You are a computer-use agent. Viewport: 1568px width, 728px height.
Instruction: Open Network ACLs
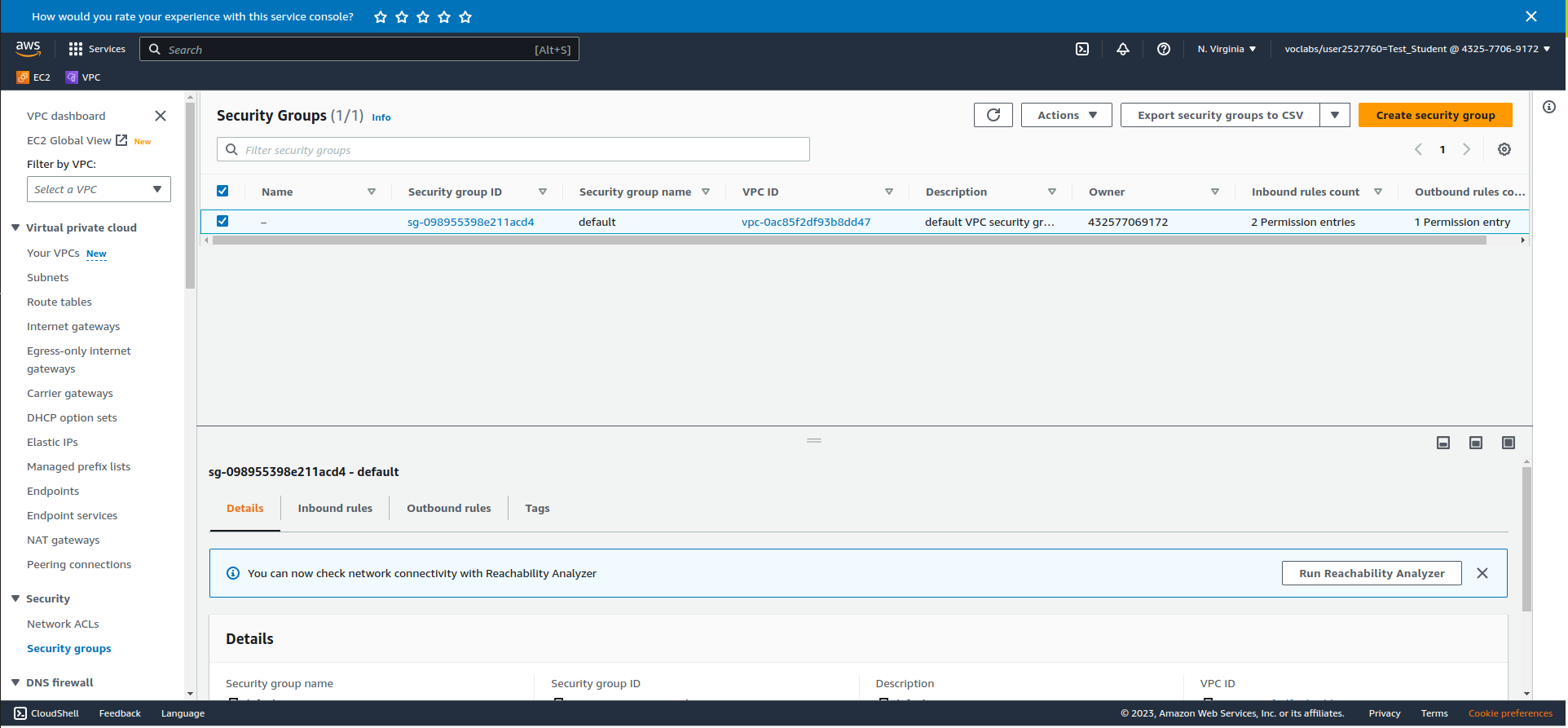pos(63,624)
